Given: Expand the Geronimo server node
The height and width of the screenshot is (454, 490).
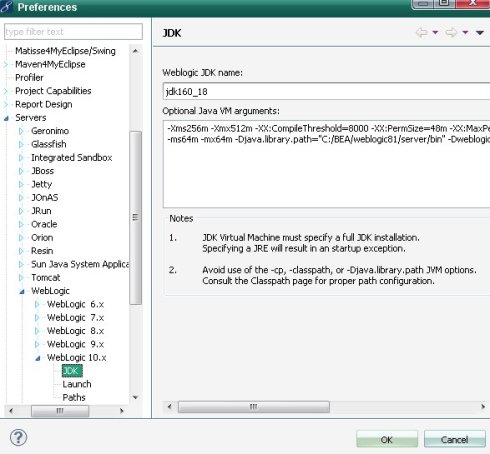Looking at the screenshot, I should pos(21,131).
